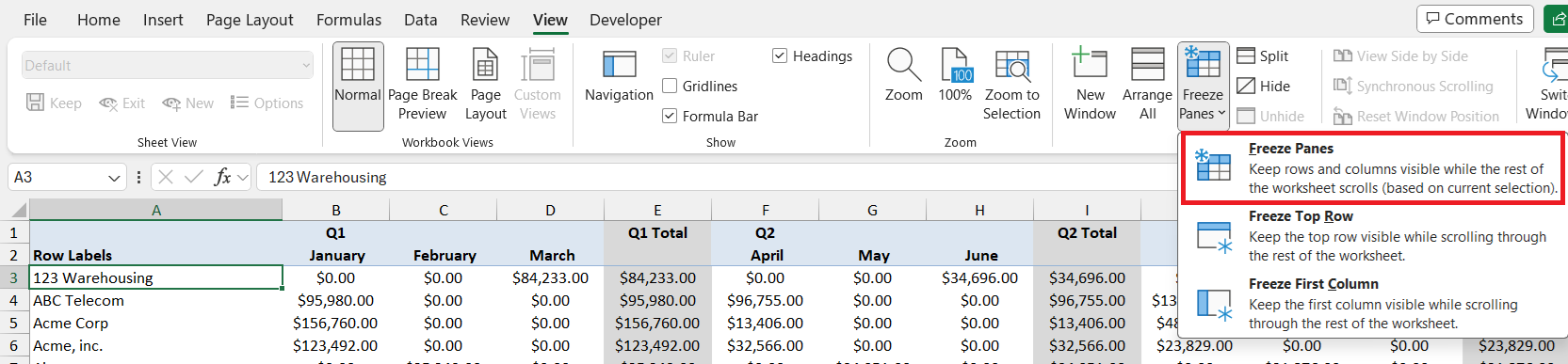Click the Cancel formula X icon

(x=166, y=177)
